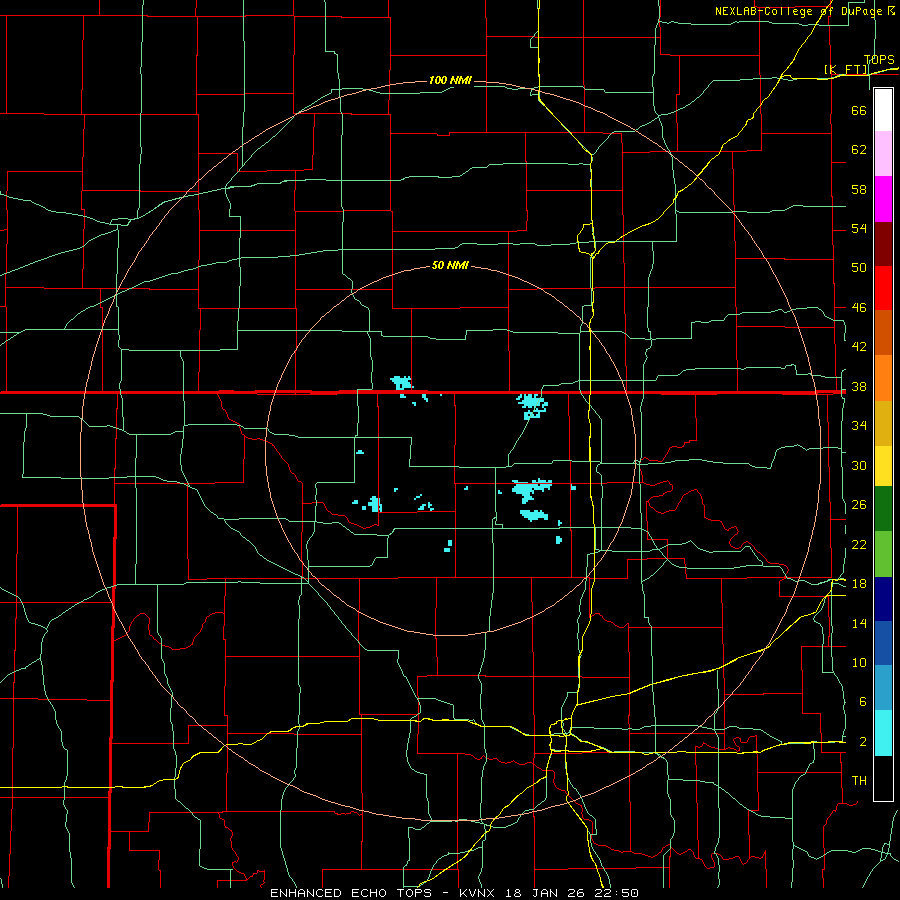Viewport: 900px width, 900px height.
Task: Click the '26' legend value
Action: (859, 505)
